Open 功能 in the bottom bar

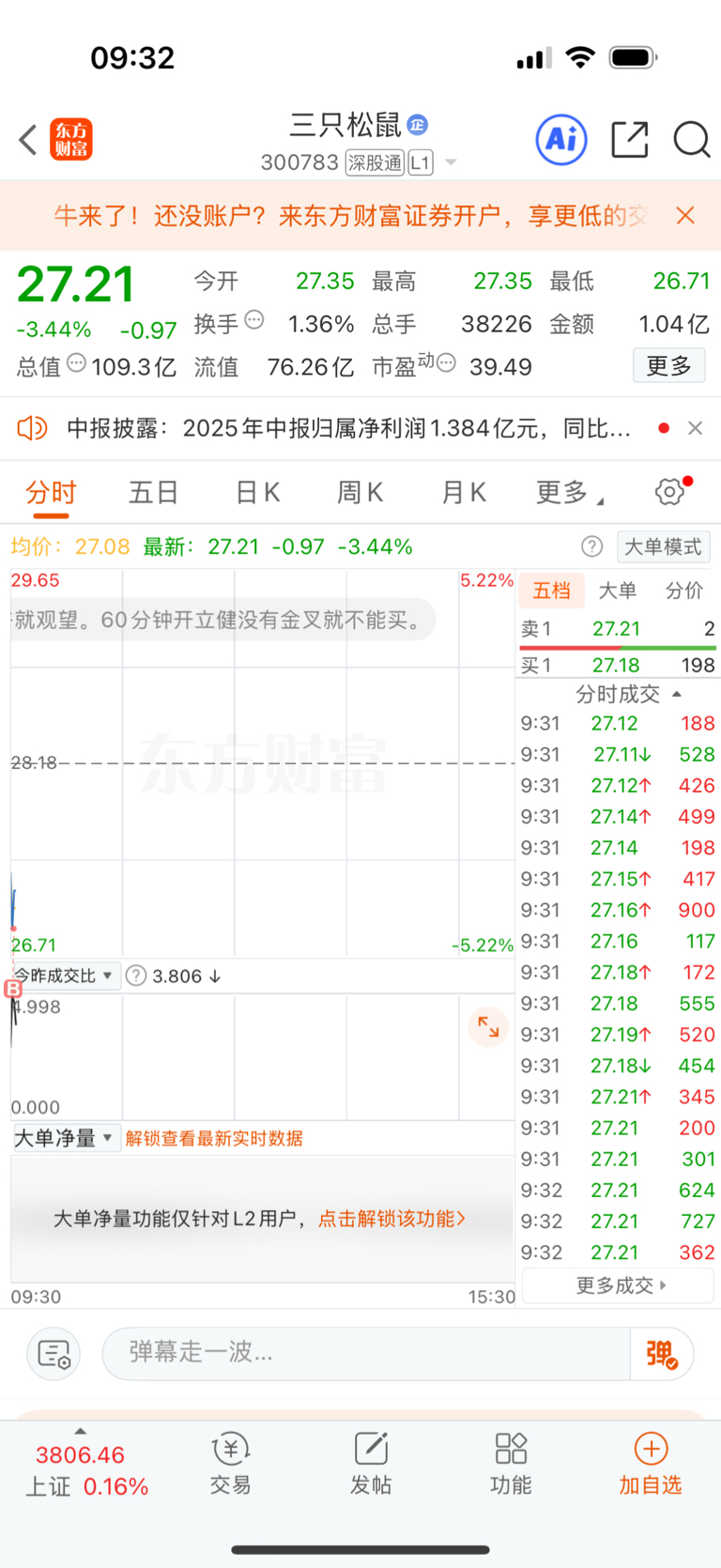pyautogui.click(x=511, y=1464)
